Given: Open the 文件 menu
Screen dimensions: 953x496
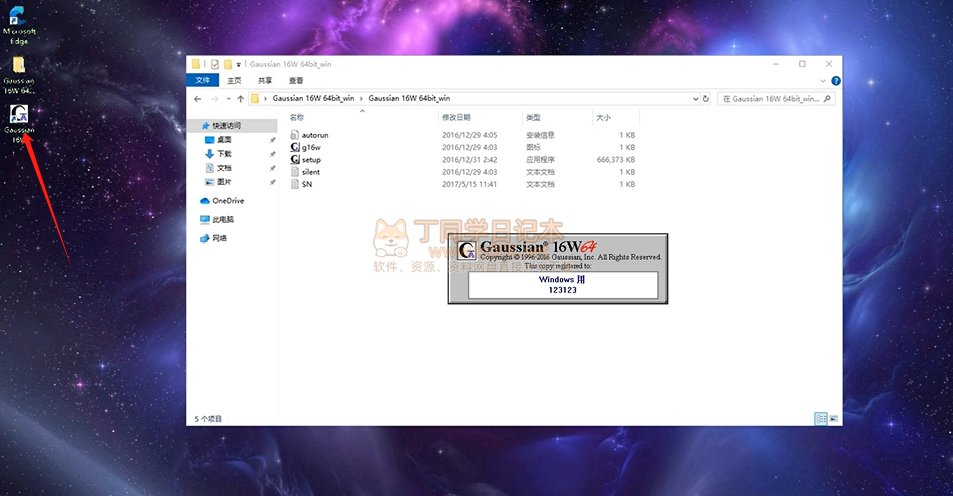Looking at the screenshot, I should pyautogui.click(x=202, y=80).
